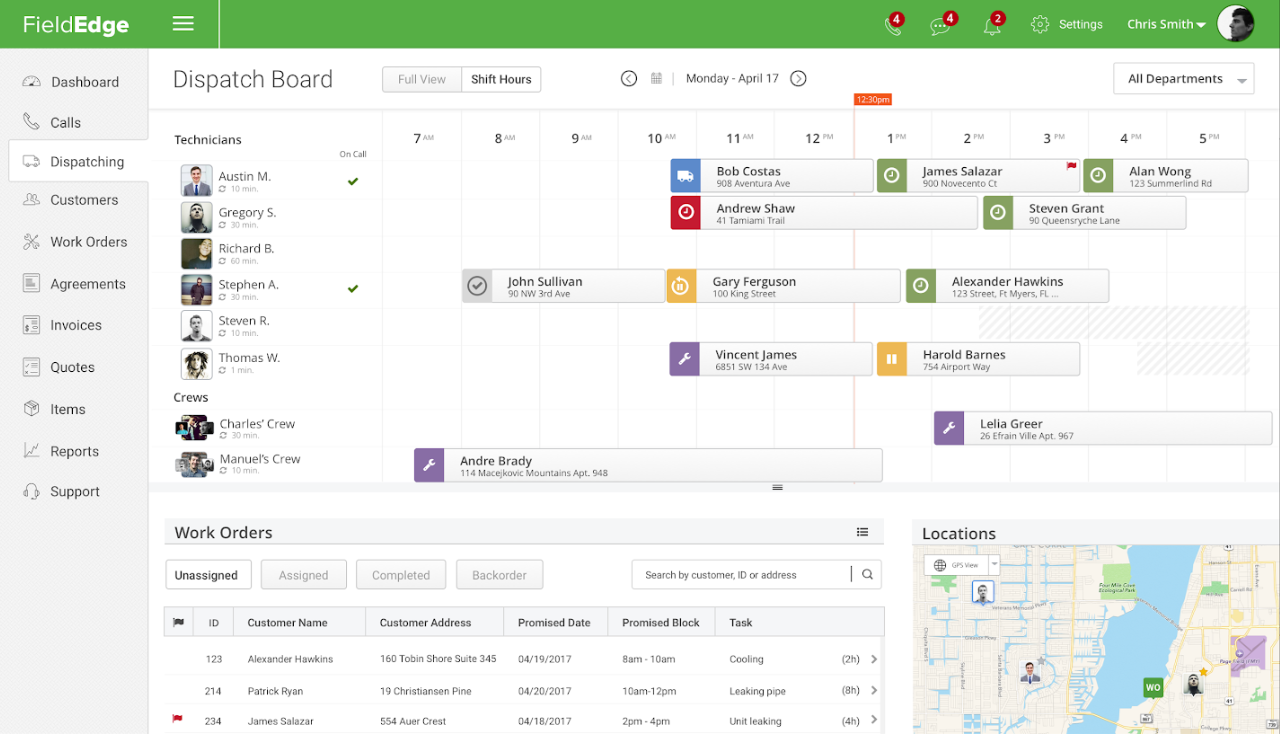
Task: Click the green WO marker on the map
Action: coord(1153,687)
